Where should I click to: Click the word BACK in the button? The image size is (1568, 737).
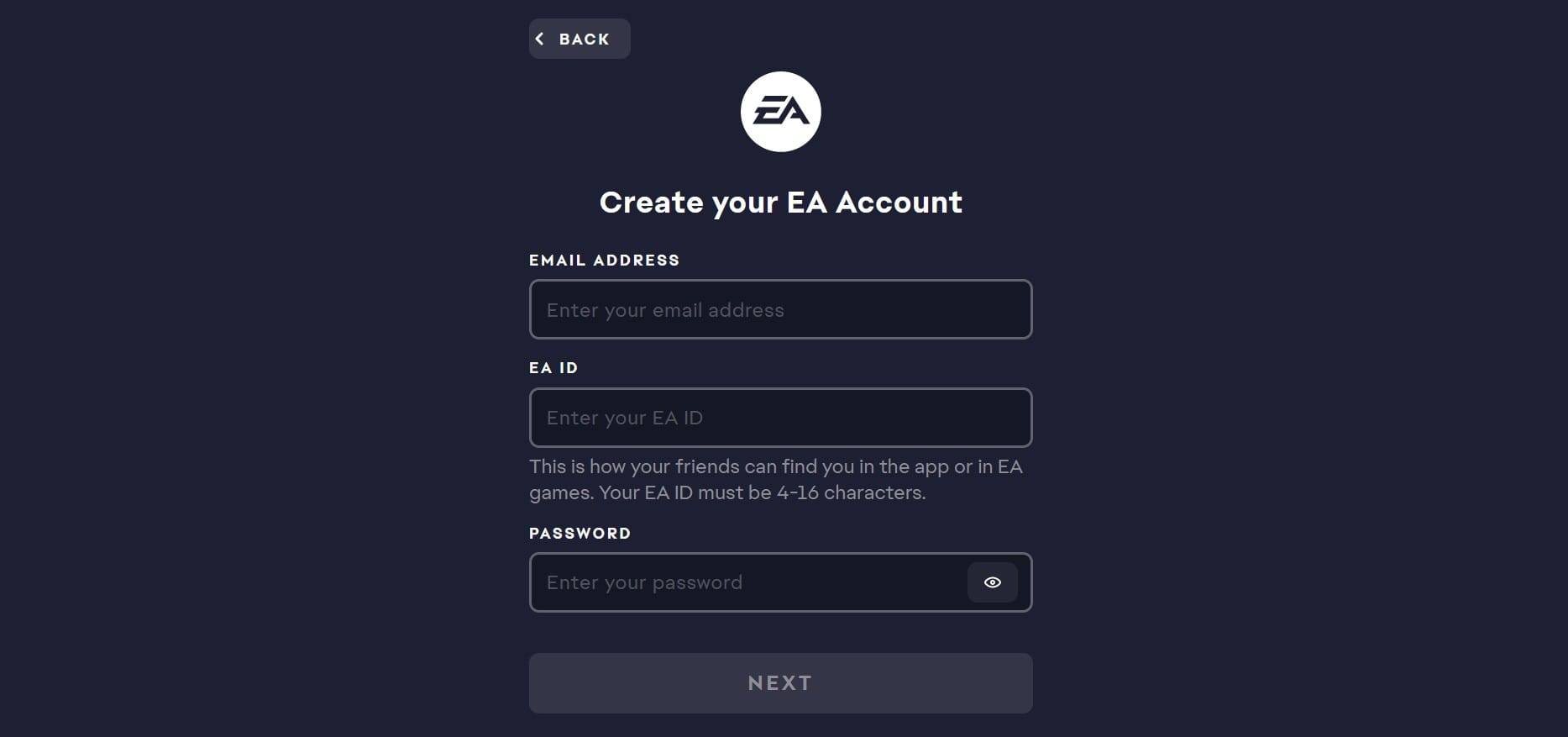(x=584, y=39)
